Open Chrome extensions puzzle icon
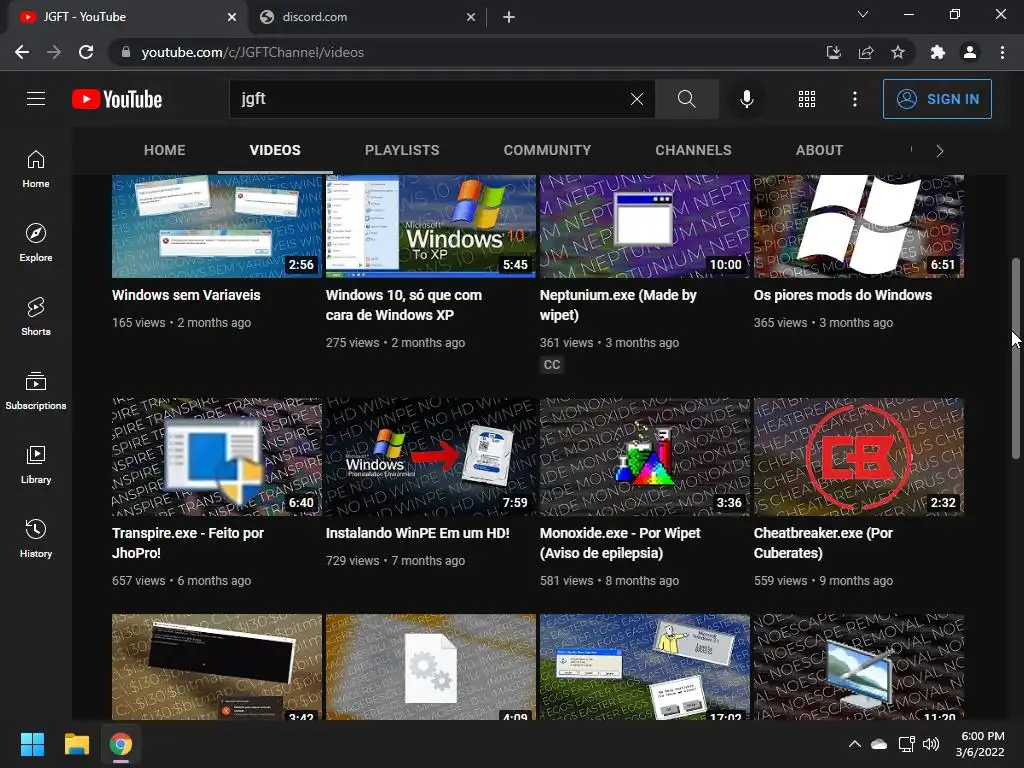1024x768 pixels. [x=937, y=52]
